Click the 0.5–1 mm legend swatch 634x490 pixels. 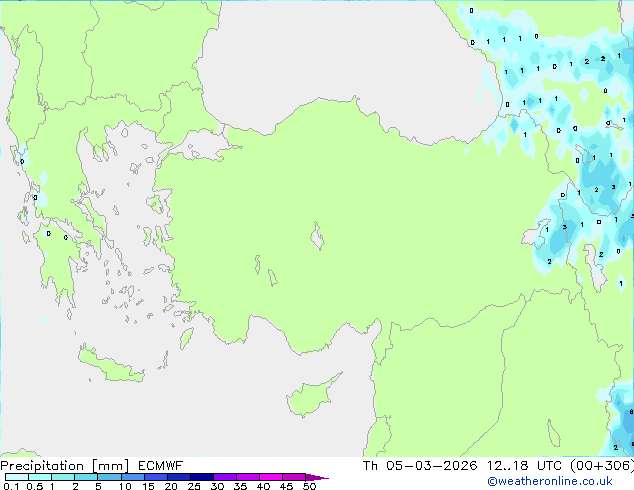tap(40, 477)
